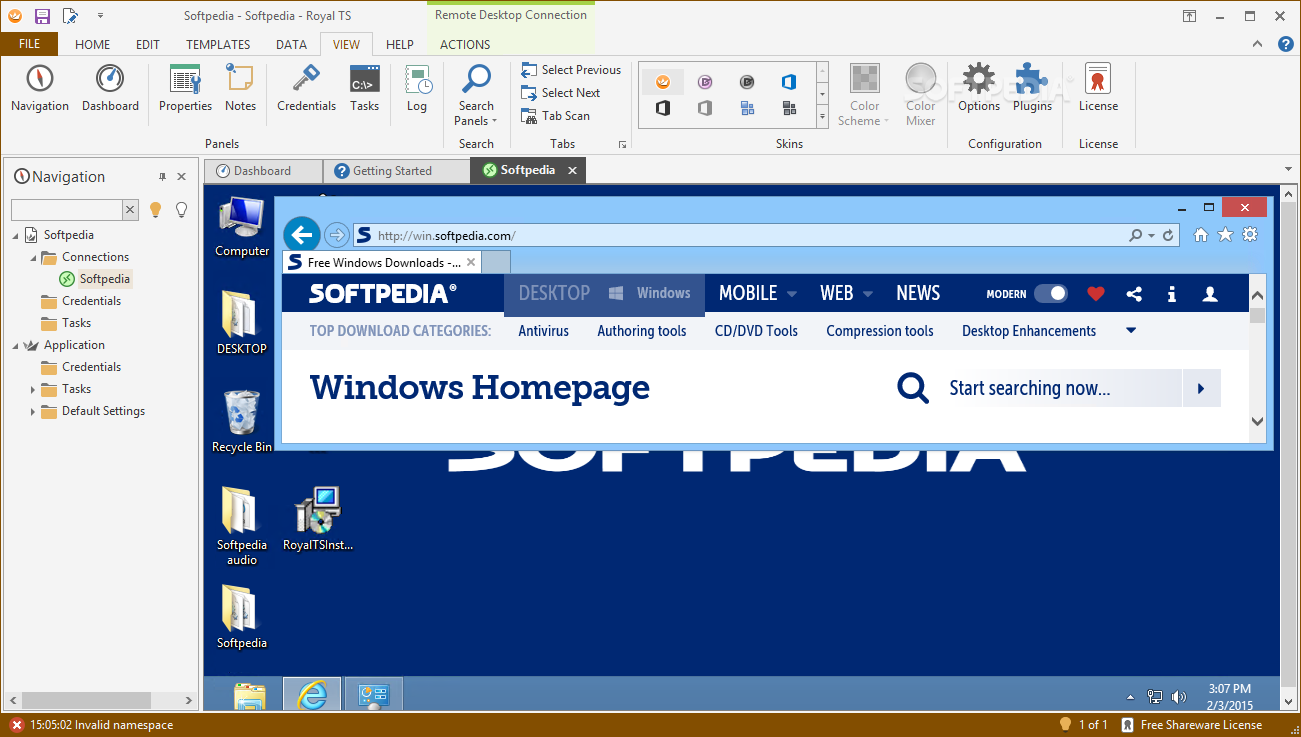1301x737 pixels.
Task: Open the Dashboard panel from the ribbon
Action: (x=110, y=89)
